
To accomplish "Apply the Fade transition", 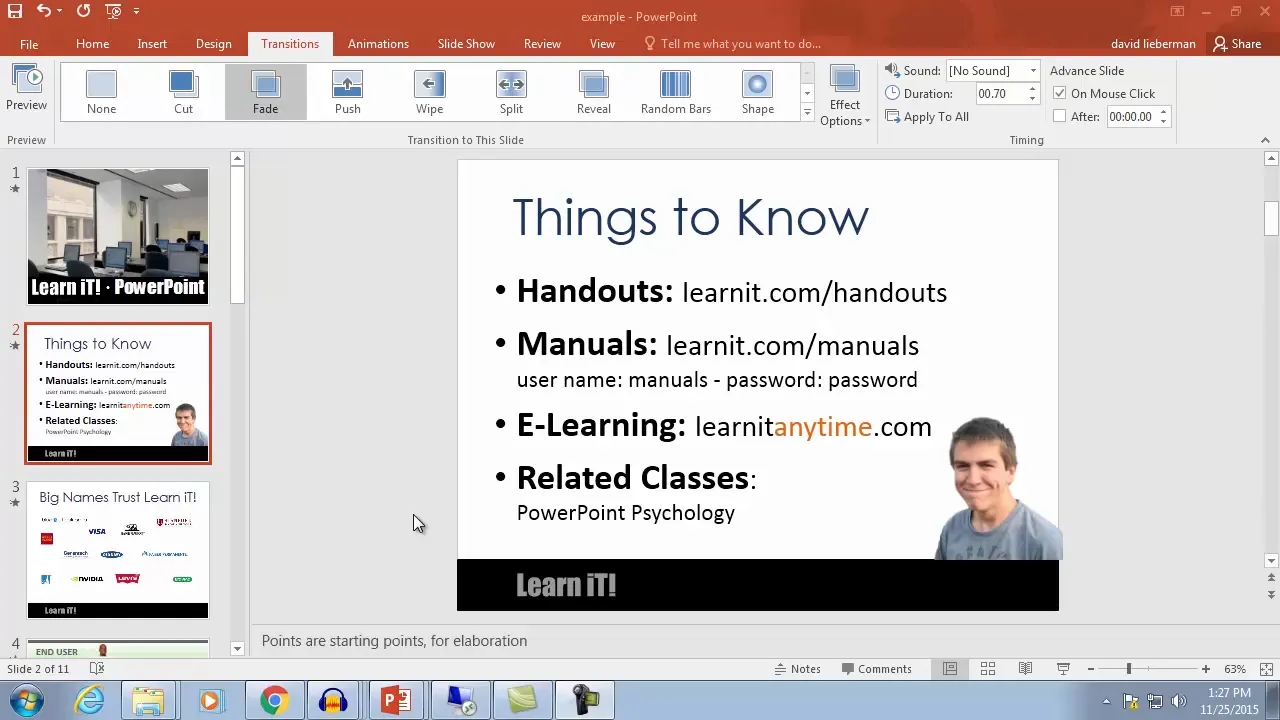I will [265, 93].
